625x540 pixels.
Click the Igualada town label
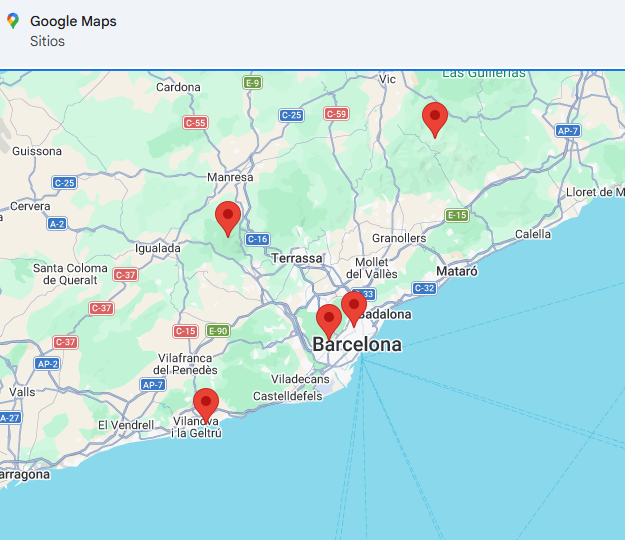click(x=158, y=248)
